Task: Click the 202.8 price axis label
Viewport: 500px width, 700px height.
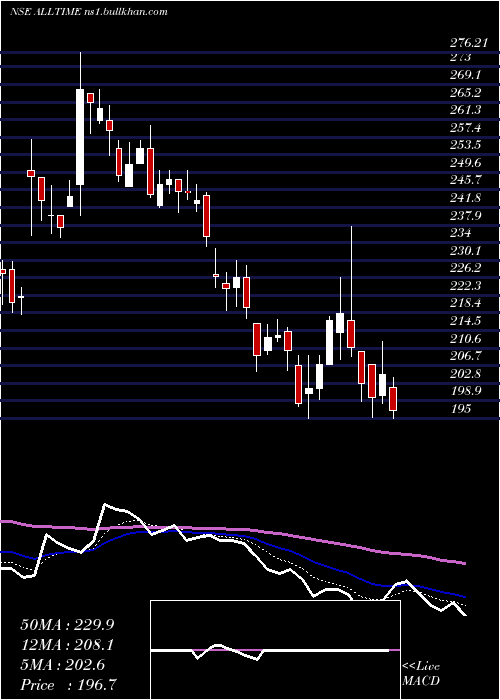Action: click(x=465, y=374)
